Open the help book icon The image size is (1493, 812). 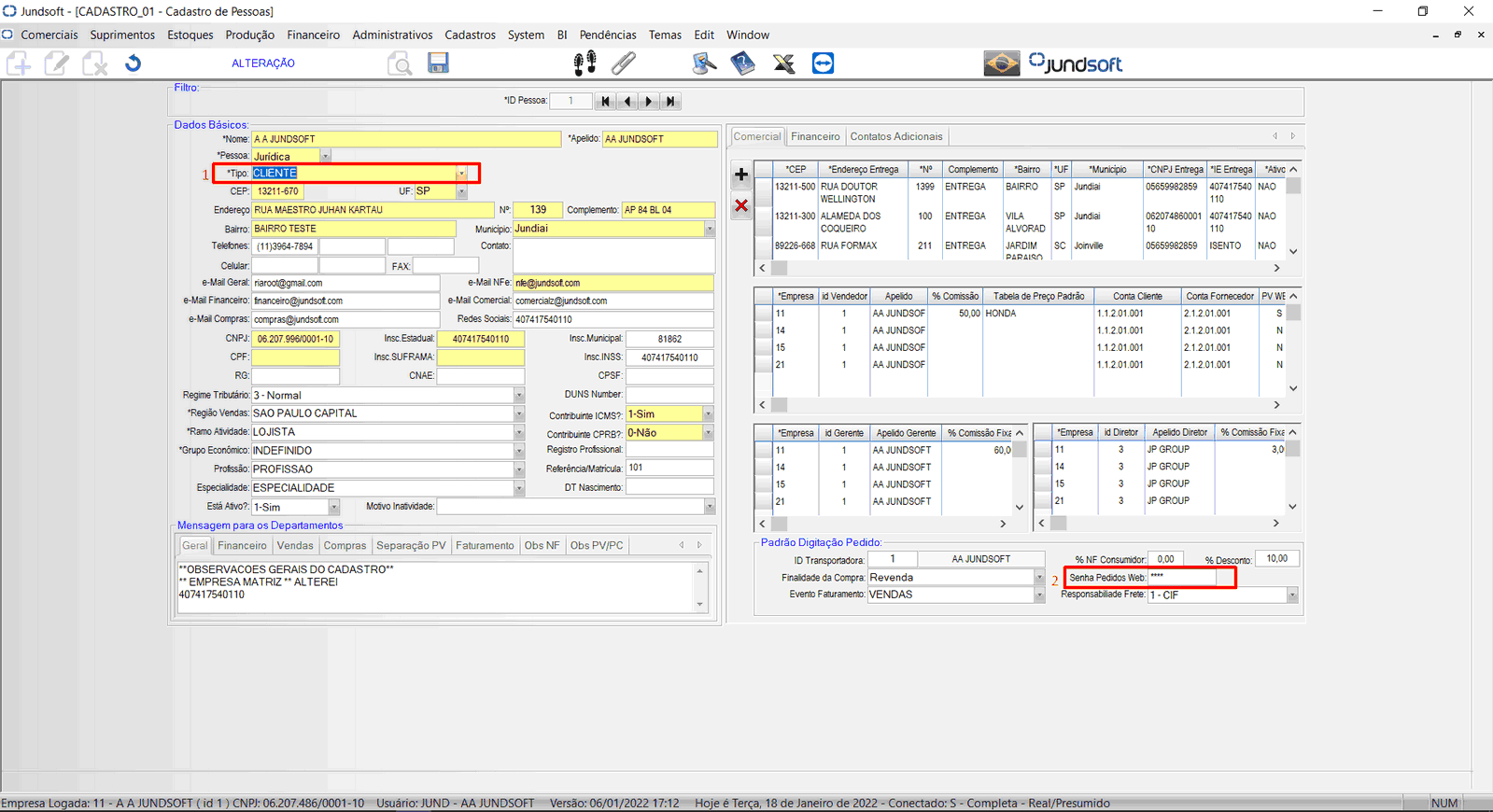743,63
